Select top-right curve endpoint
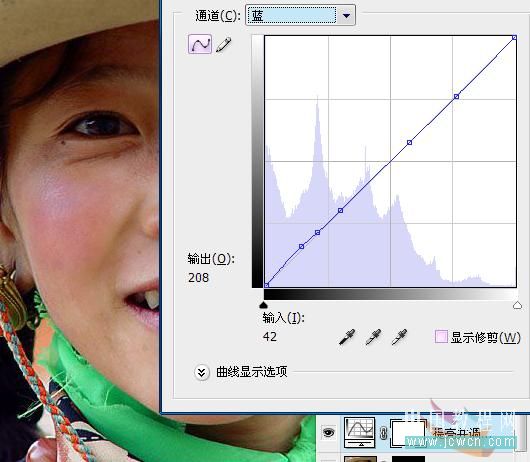 [x=514, y=38]
